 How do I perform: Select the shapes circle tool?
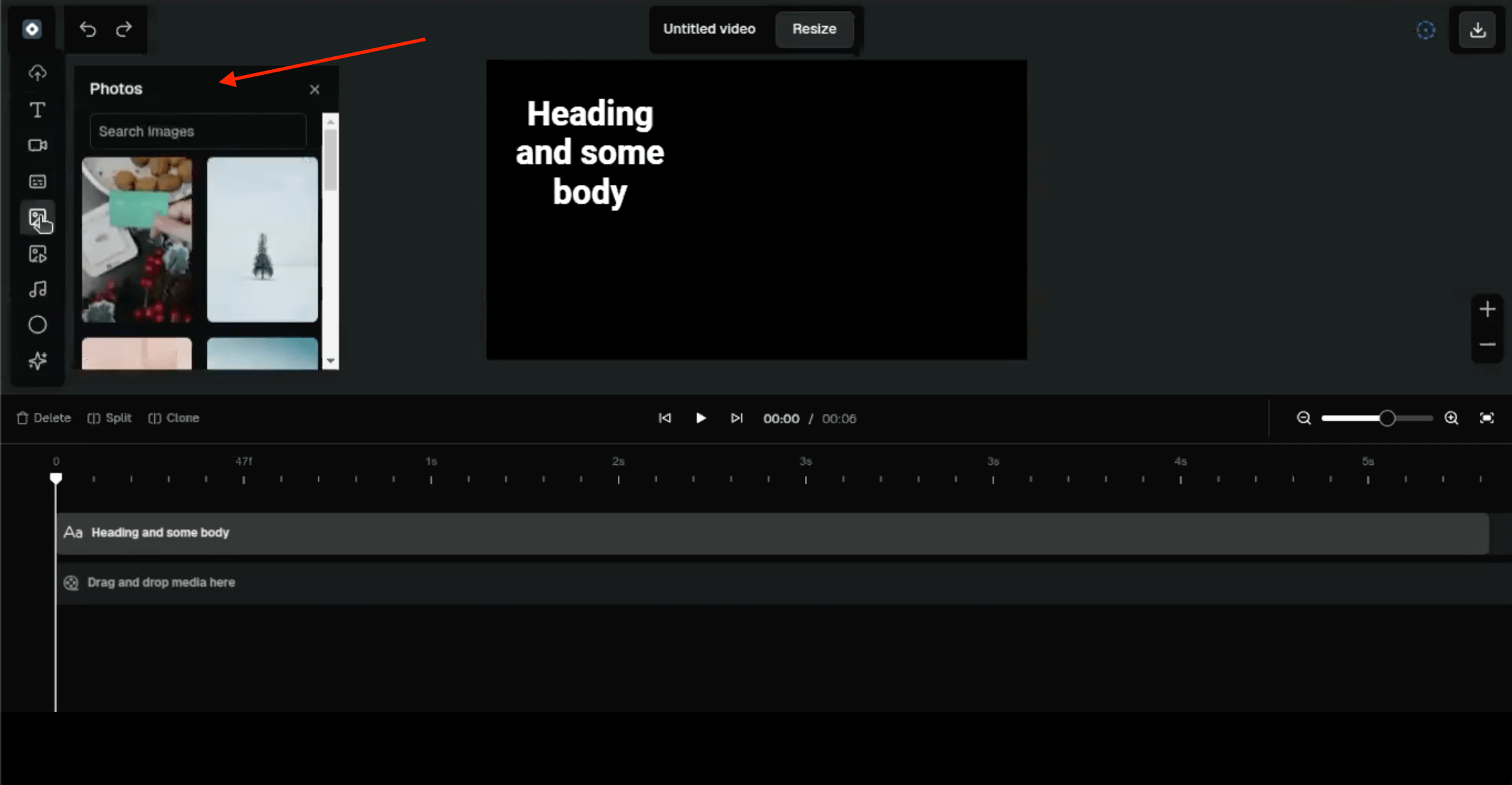[x=38, y=325]
